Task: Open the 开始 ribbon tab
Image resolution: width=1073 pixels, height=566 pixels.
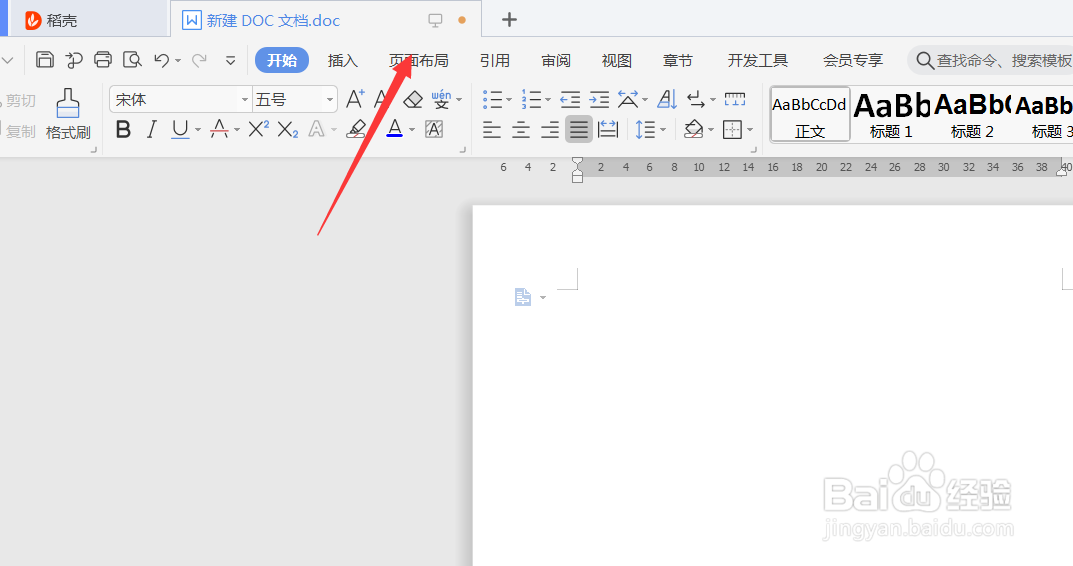Action: pyautogui.click(x=282, y=60)
